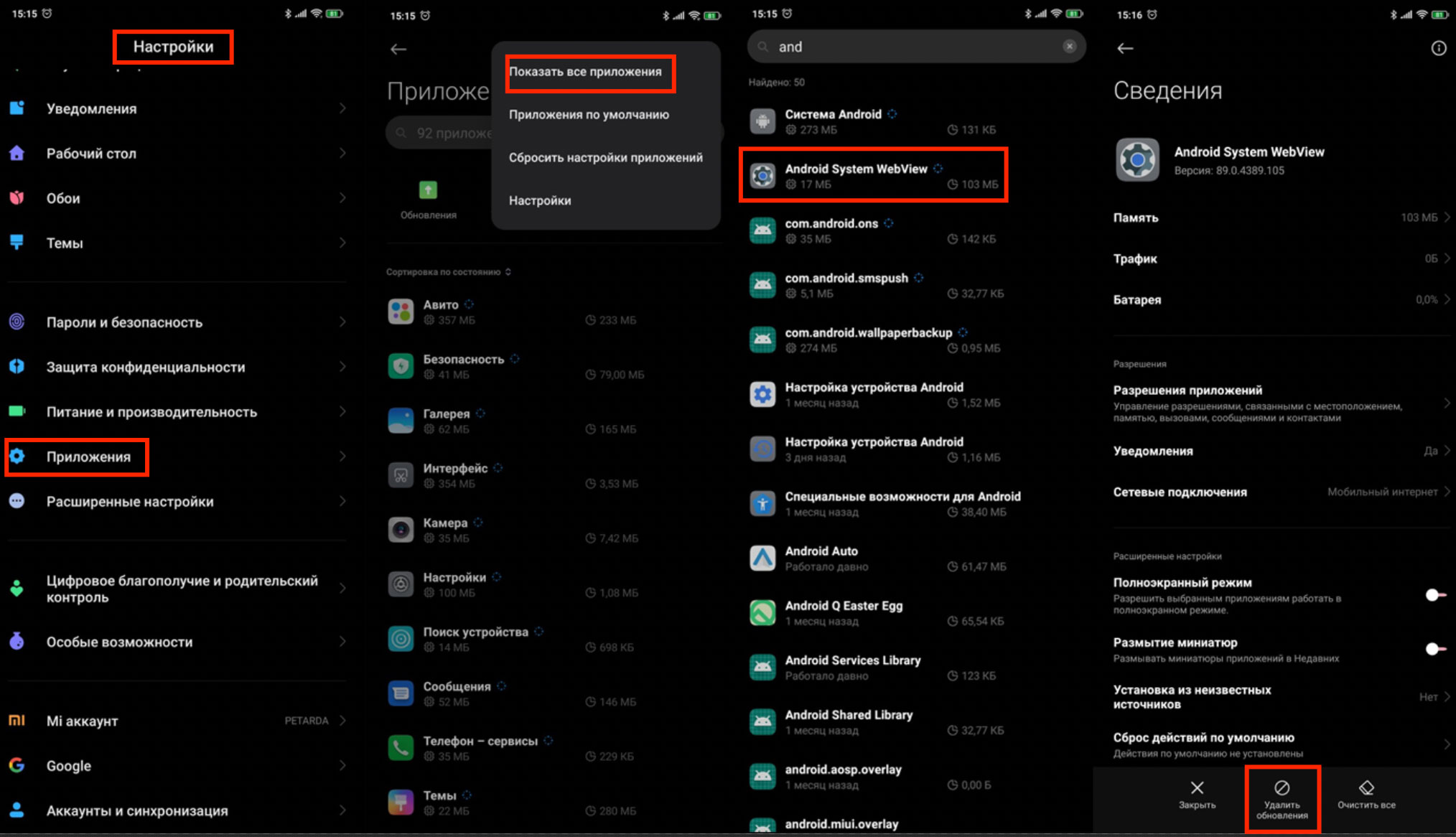
Task: Tap the Закрыть button
Action: point(1197,795)
